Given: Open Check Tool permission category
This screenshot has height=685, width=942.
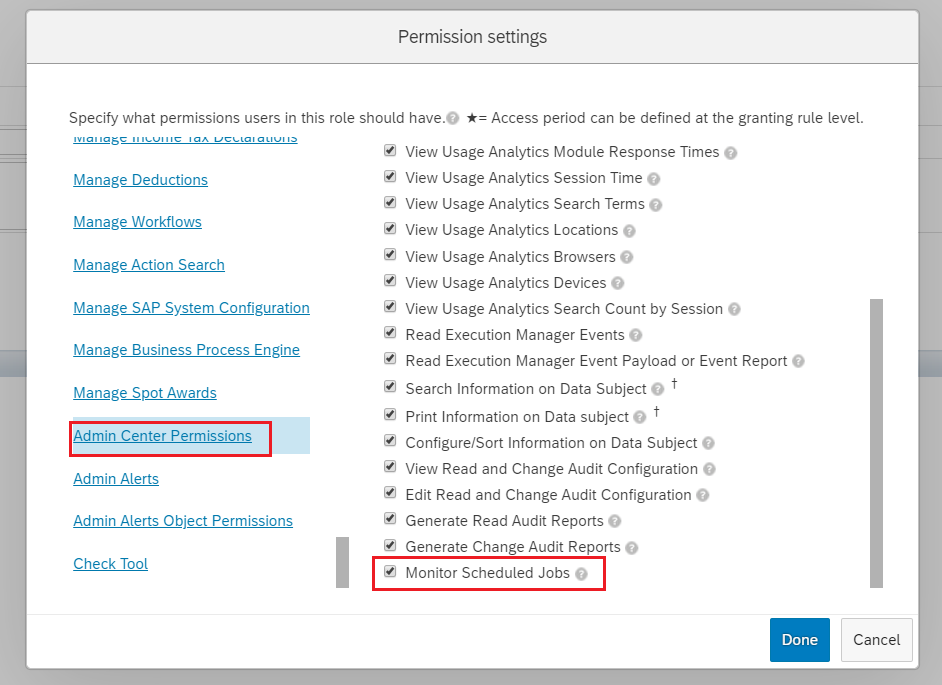Looking at the screenshot, I should [x=111, y=564].
